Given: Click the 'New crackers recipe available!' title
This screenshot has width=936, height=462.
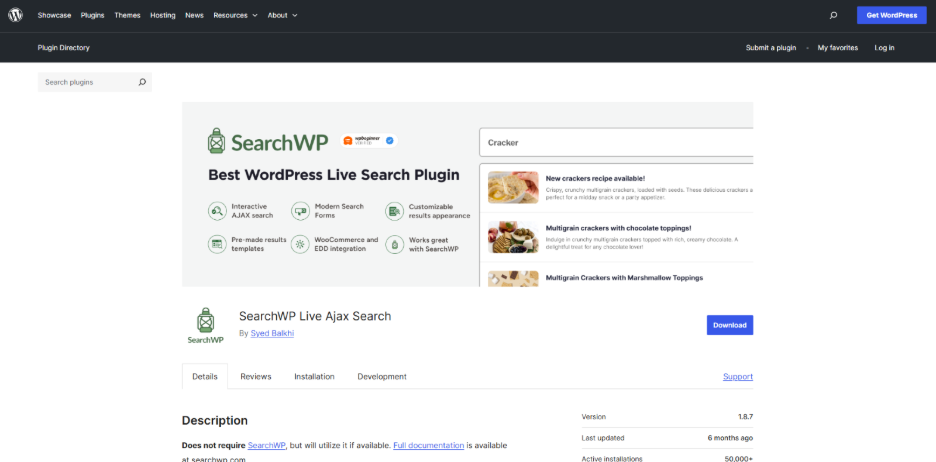Looking at the screenshot, I should (595, 178).
